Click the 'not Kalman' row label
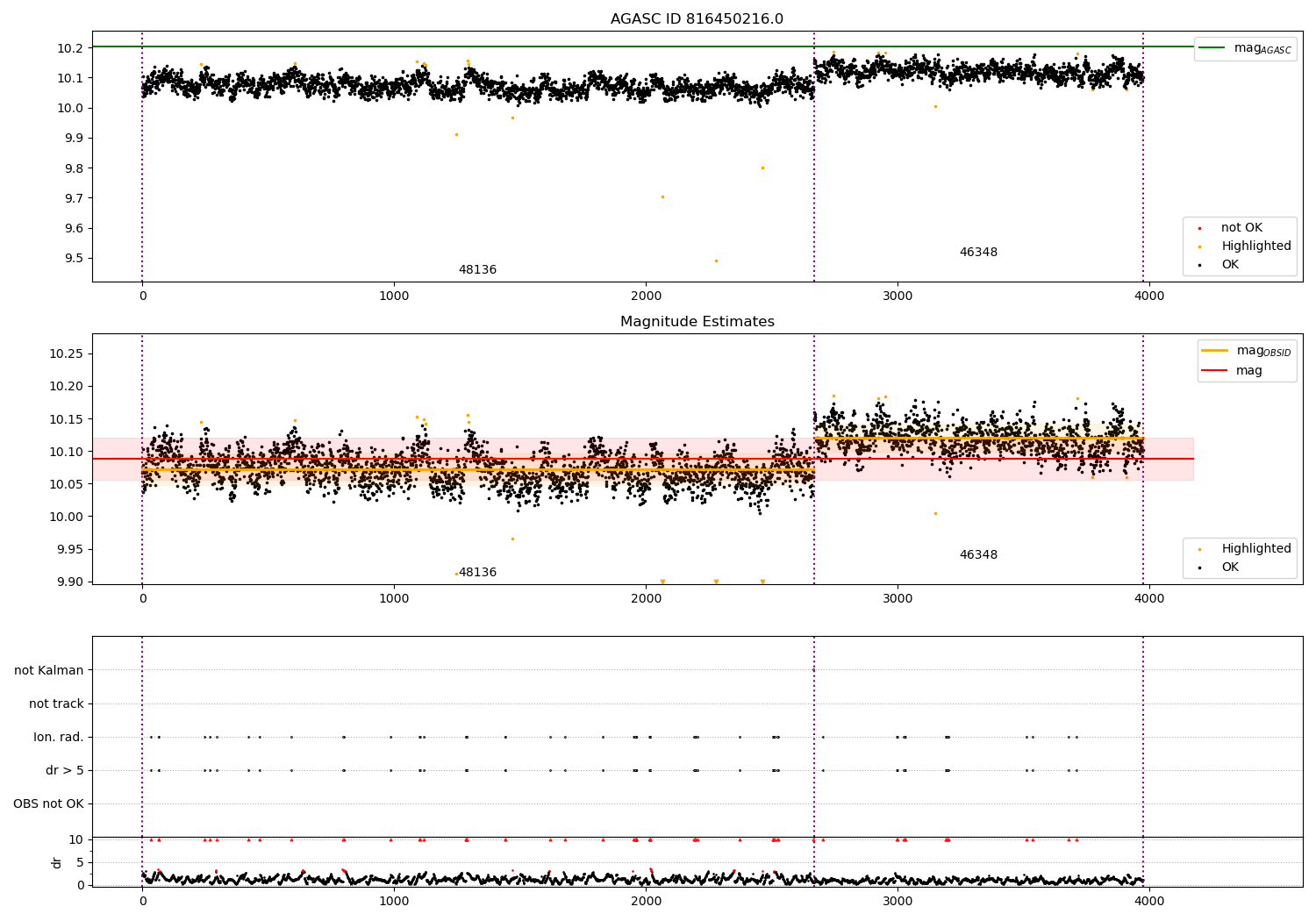The image size is (1316, 921). (49, 670)
